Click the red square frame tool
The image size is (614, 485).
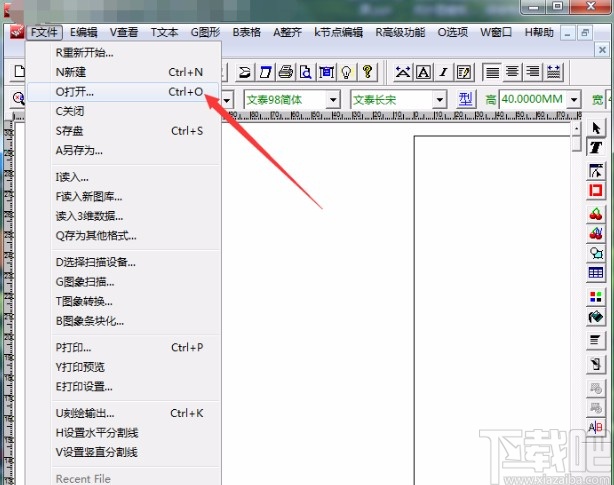(596, 191)
